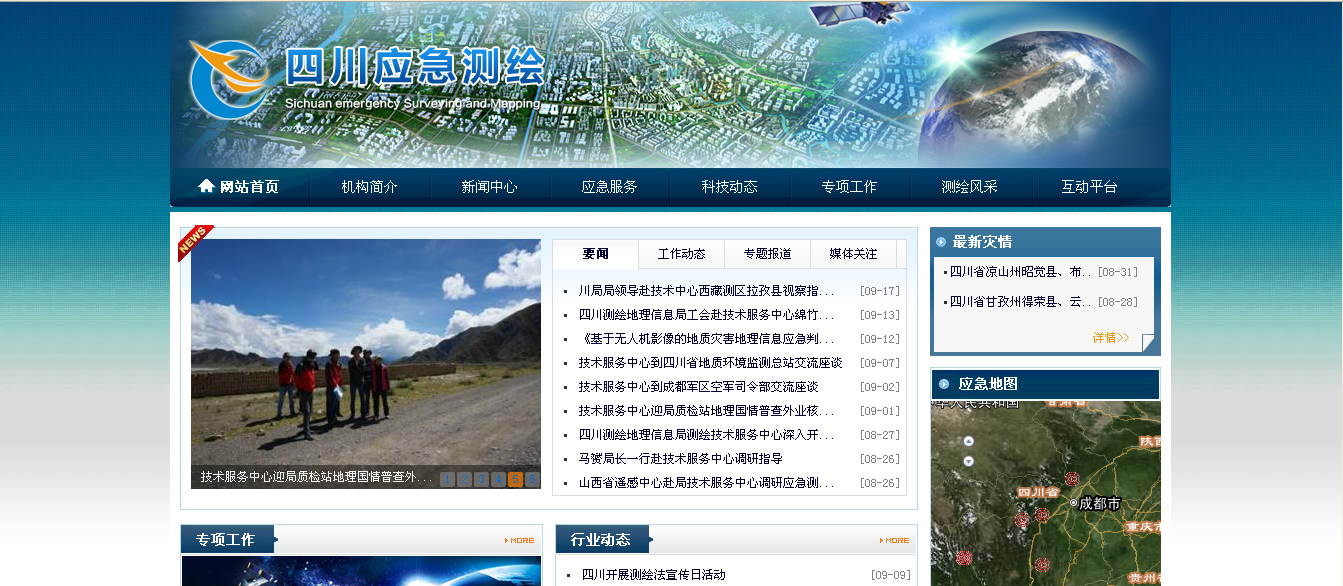This screenshot has width=1343, height=586.
Task: Select the 工作动态 tab
Action: click(x=681, y=254)
